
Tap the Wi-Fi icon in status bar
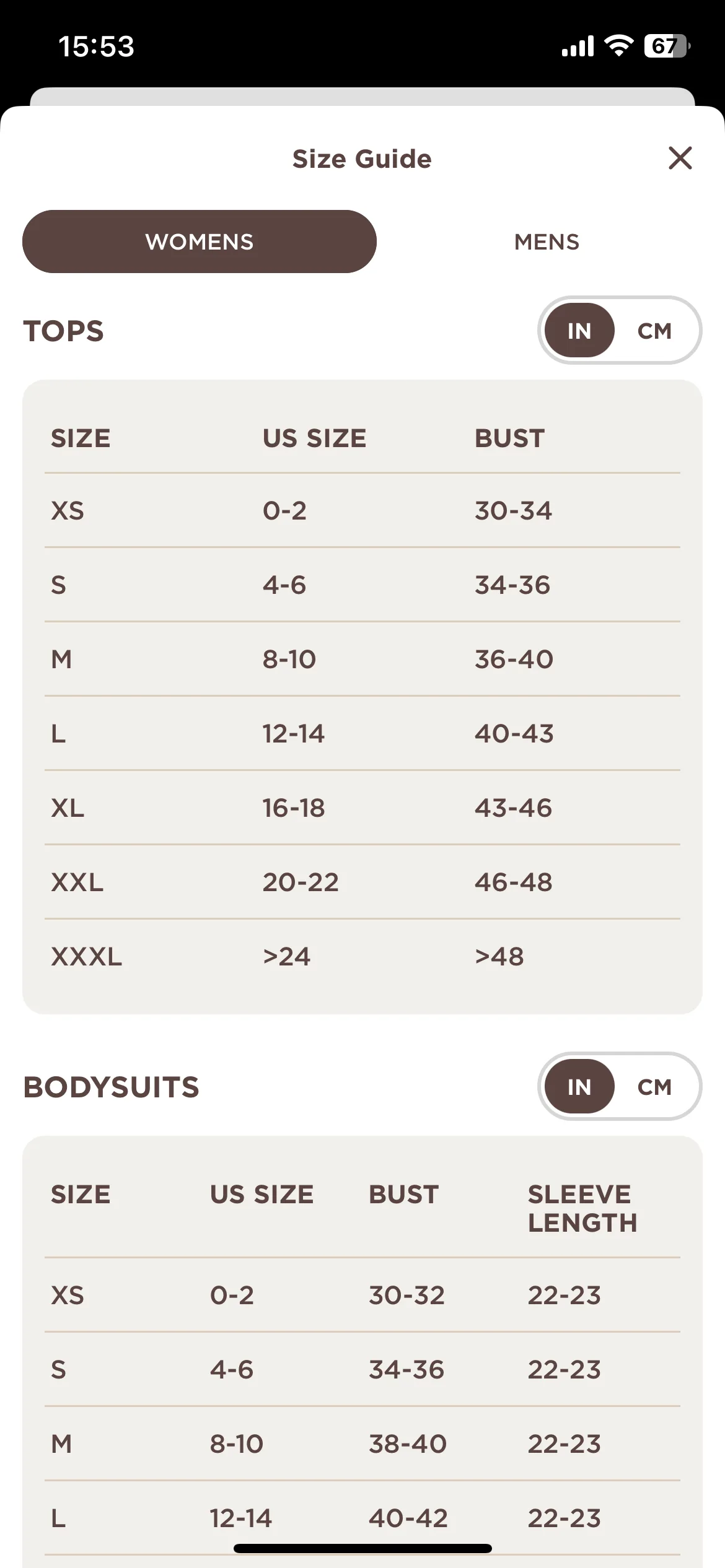[x=618, y=46]
